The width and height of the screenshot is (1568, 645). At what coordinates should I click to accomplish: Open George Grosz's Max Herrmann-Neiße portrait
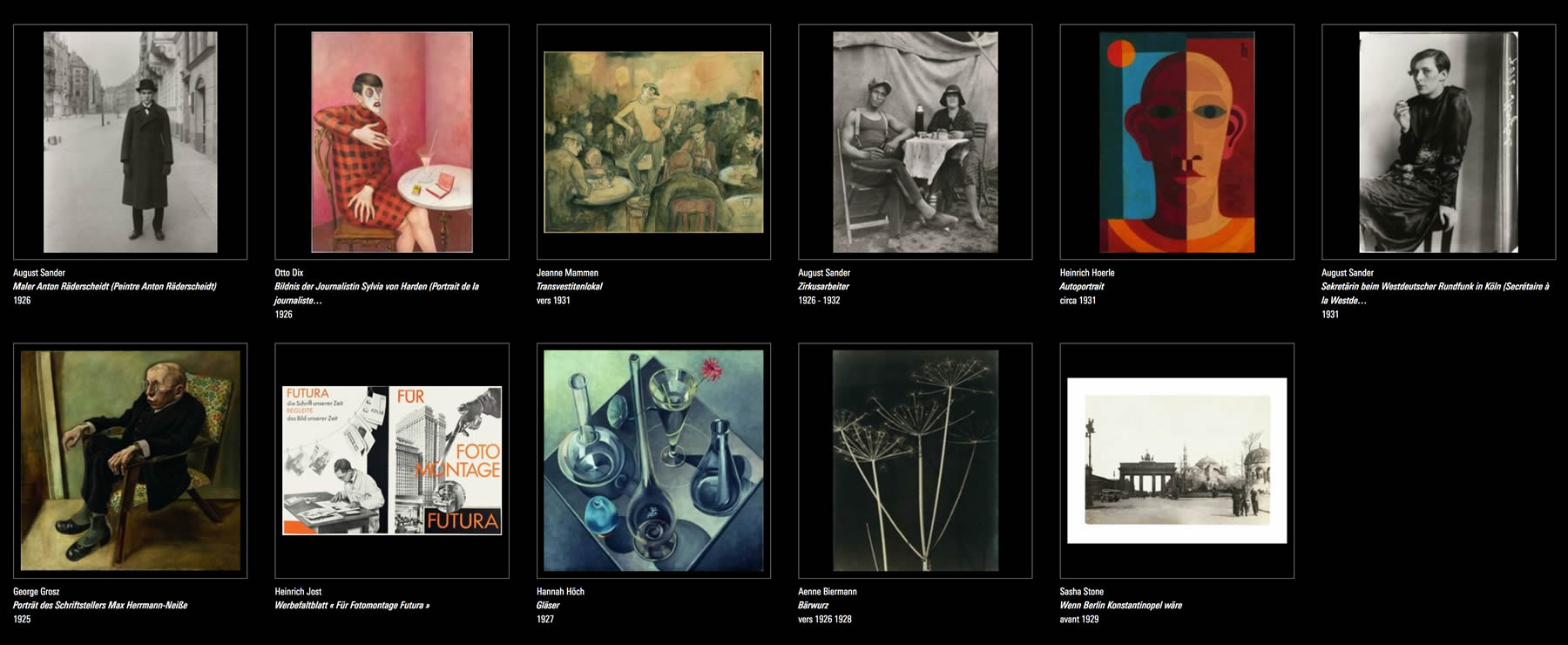[x=131, y=461]
